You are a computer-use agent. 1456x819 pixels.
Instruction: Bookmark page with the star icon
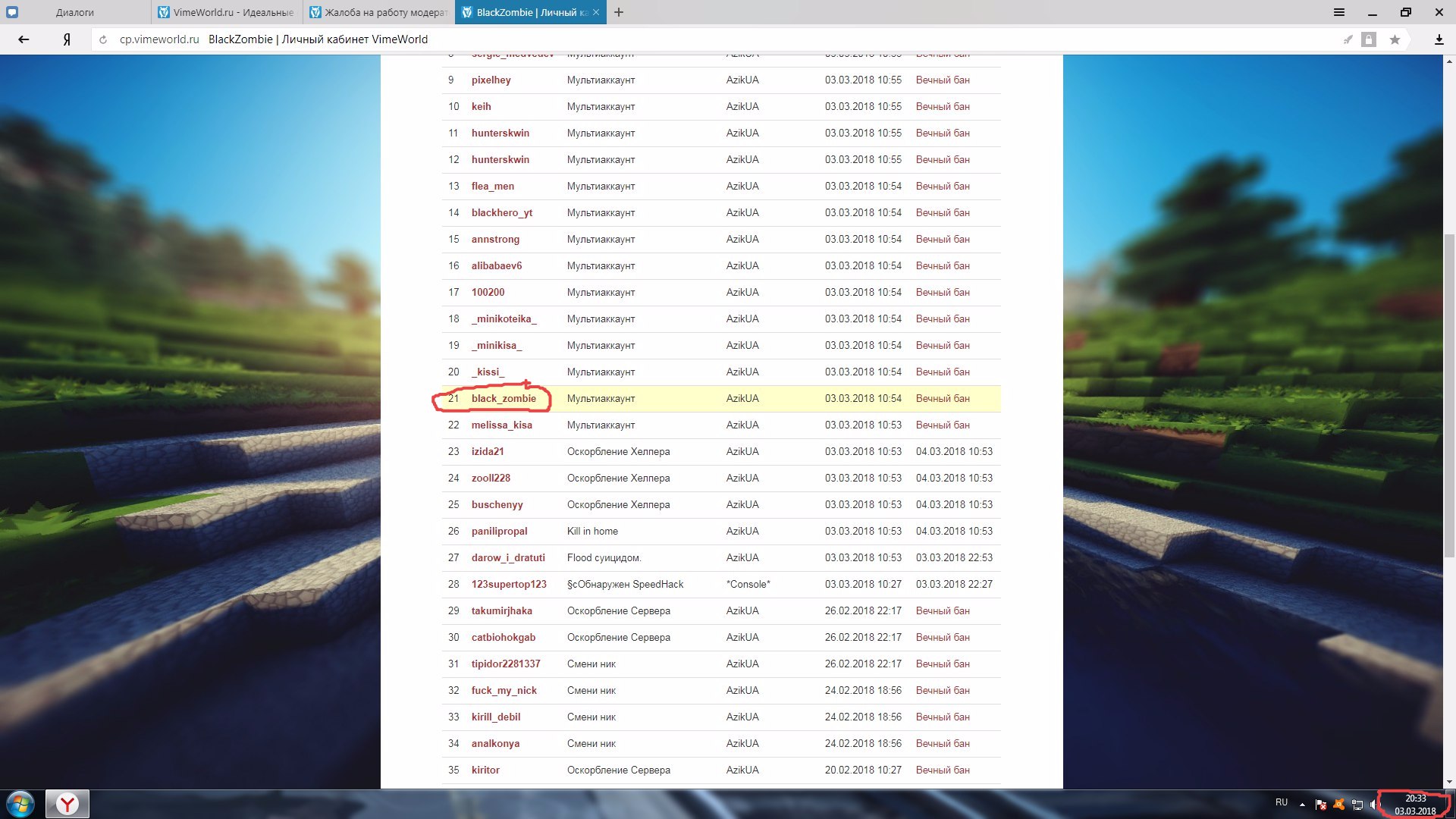[1395, 39]
